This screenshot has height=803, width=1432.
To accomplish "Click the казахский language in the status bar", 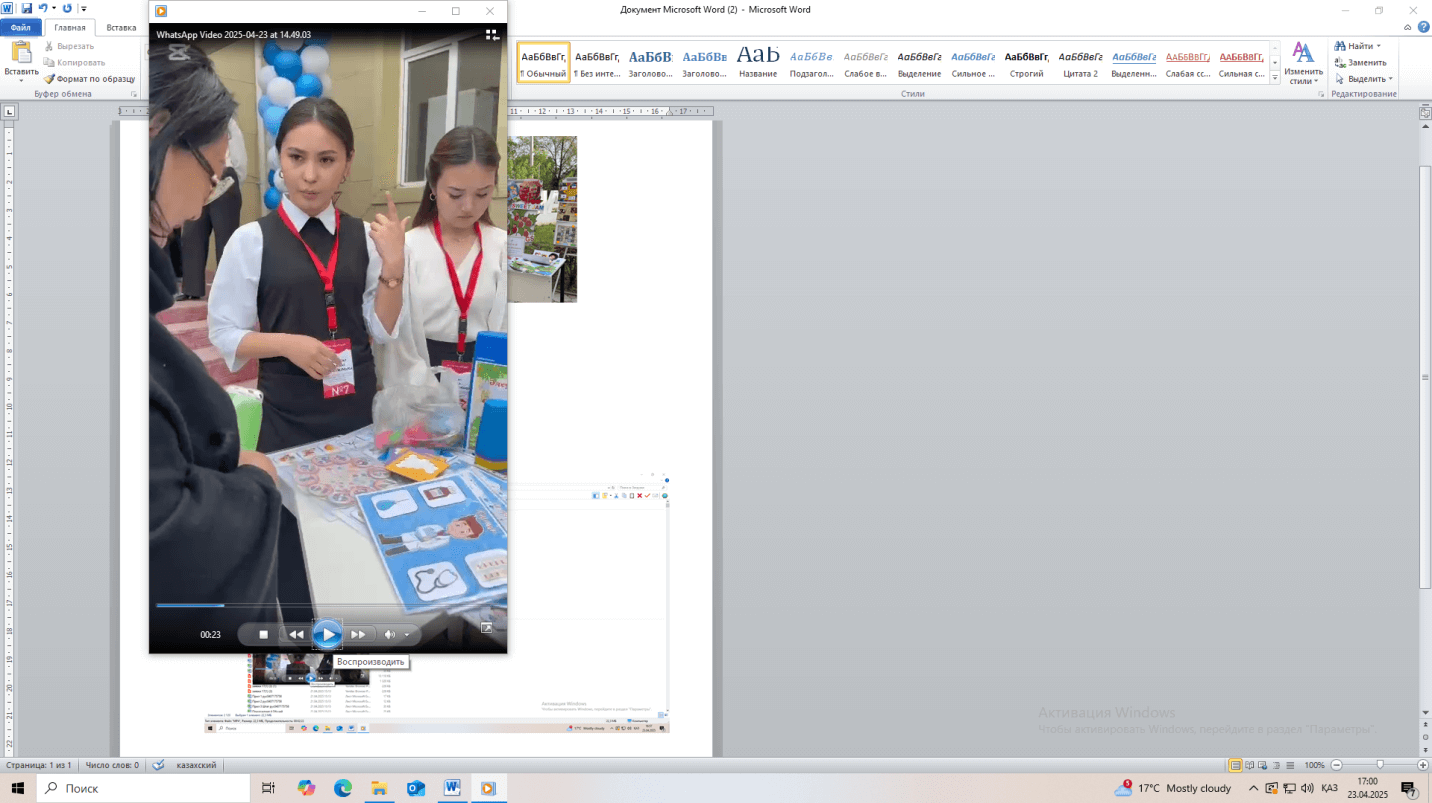I will pyautogui.click(x=197, y=765).
